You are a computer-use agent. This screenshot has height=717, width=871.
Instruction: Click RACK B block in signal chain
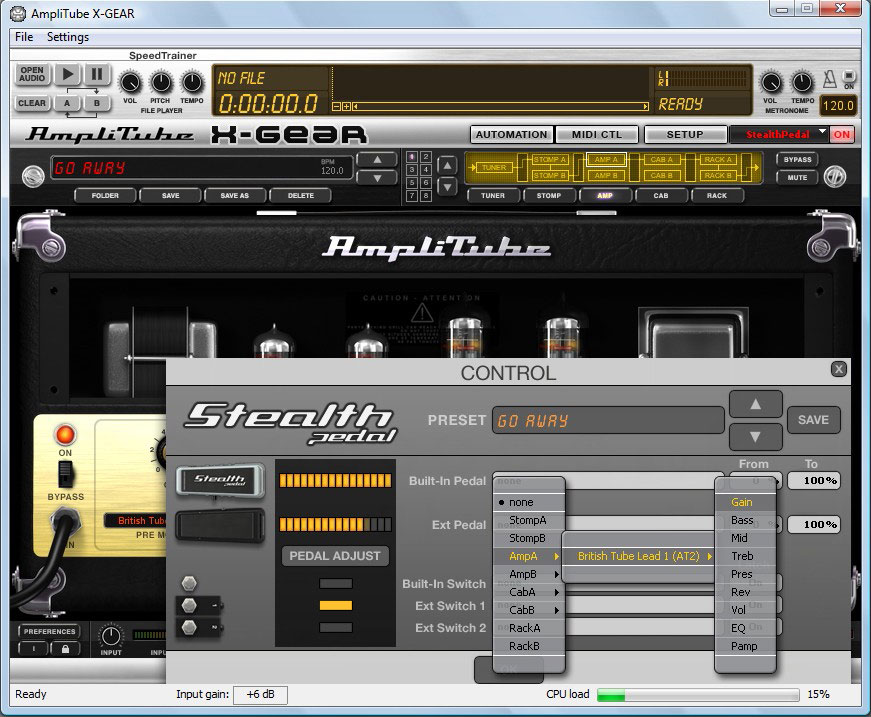717,175
